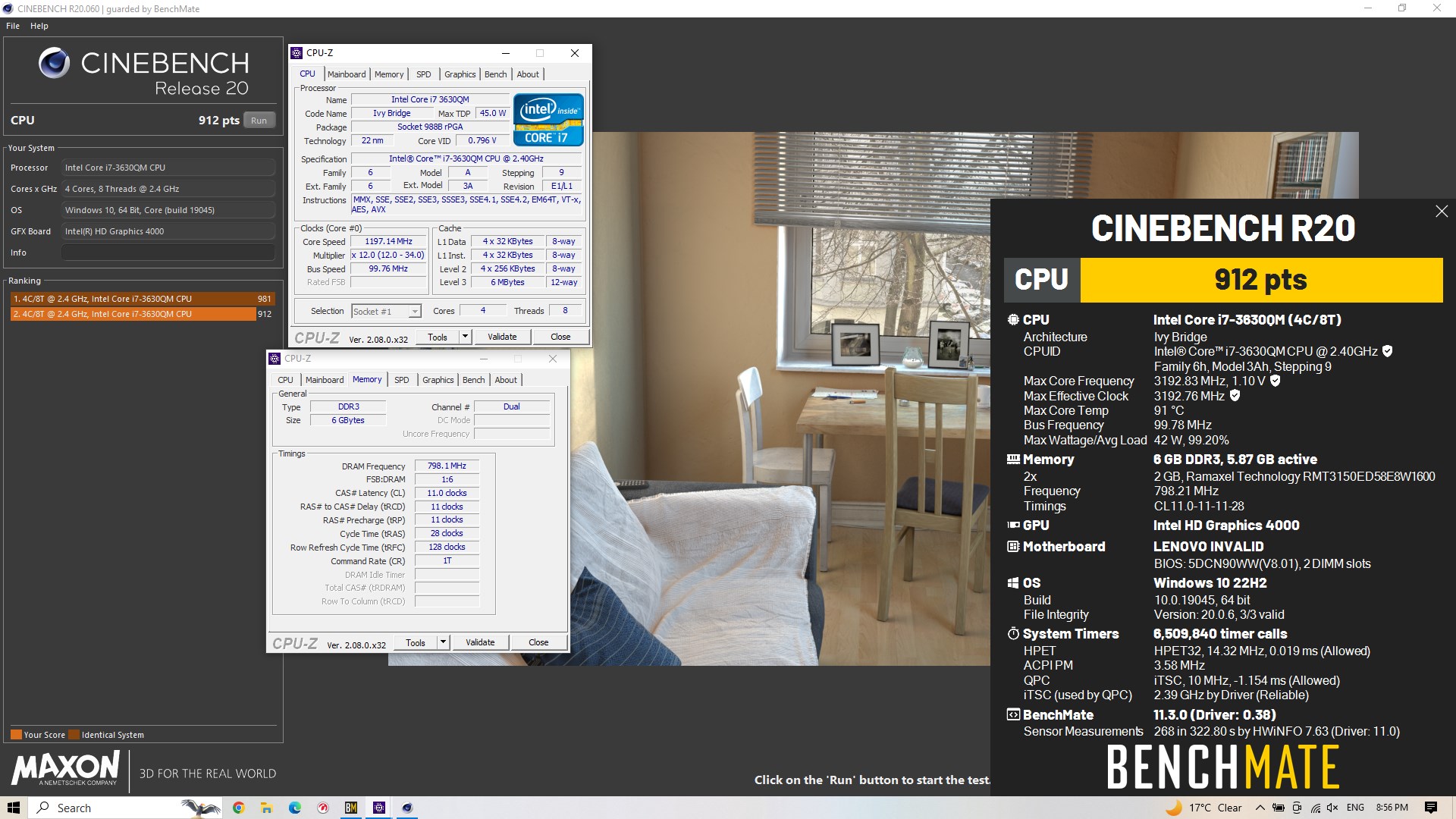Open the Wi-Fi network tray icon
This screenshot has height=819, width=1456.
[1315, 808]
